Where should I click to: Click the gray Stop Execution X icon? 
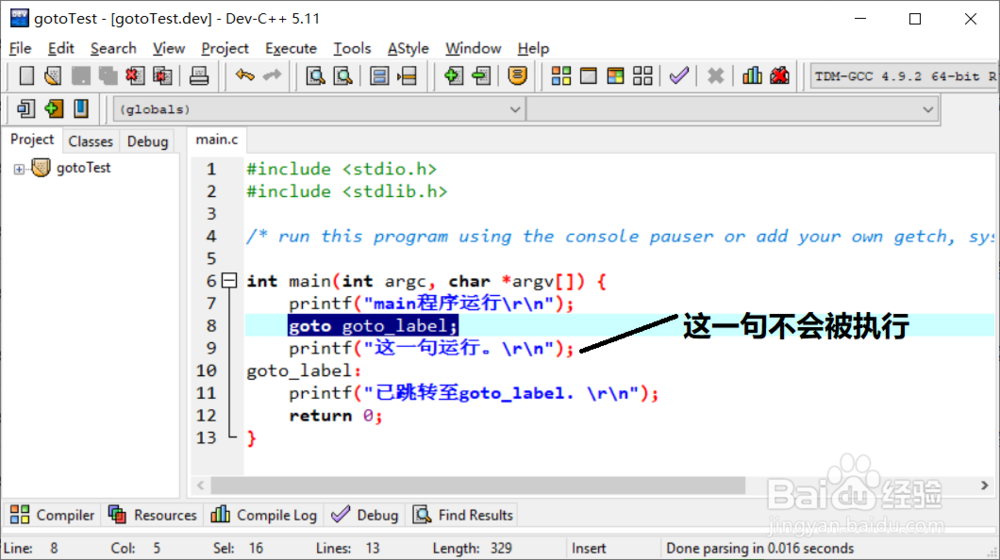716,76
